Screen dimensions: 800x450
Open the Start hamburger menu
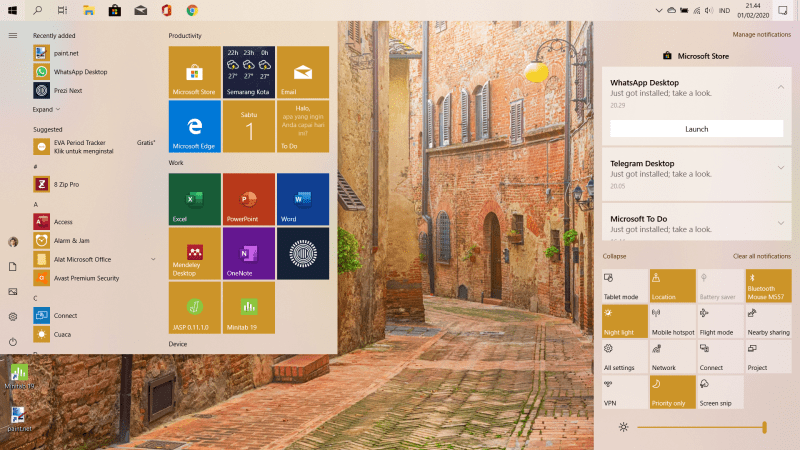13,35
